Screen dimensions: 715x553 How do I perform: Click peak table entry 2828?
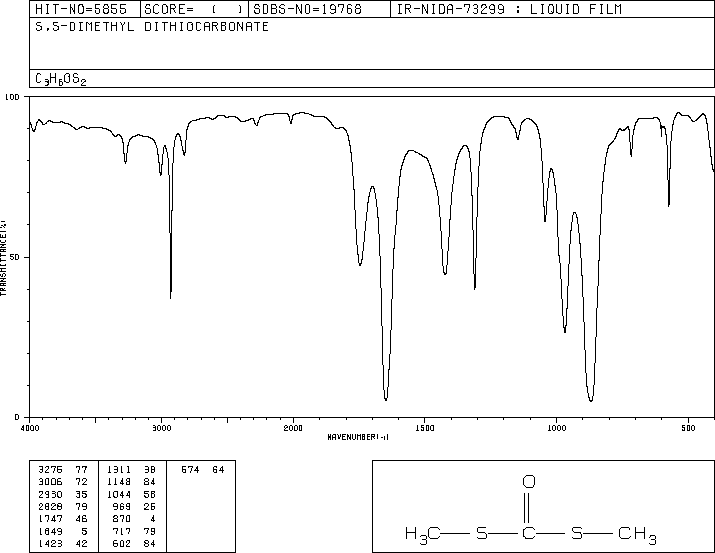click(50, 506)
